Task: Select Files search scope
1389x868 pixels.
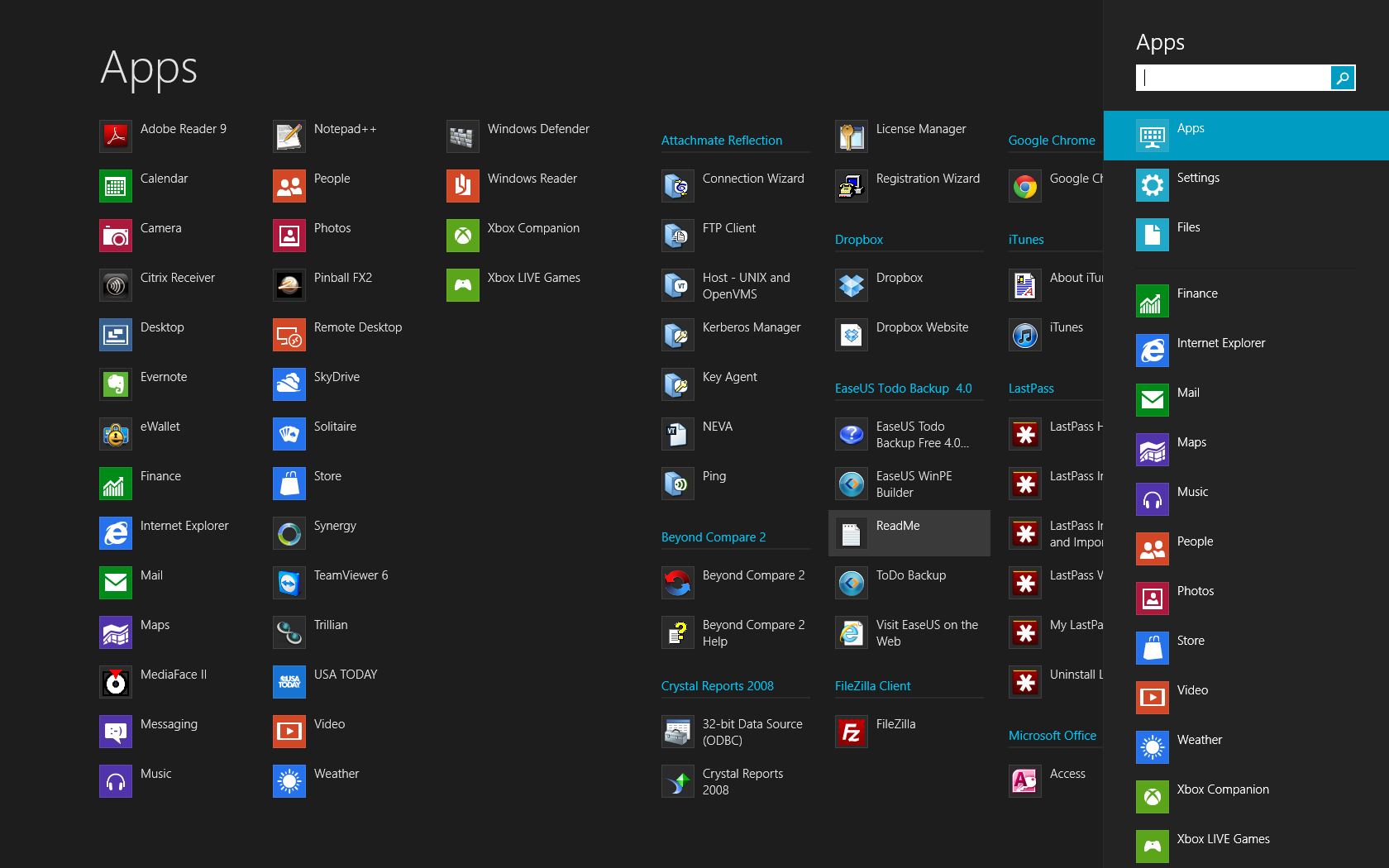Action: tap(1246, 235)
